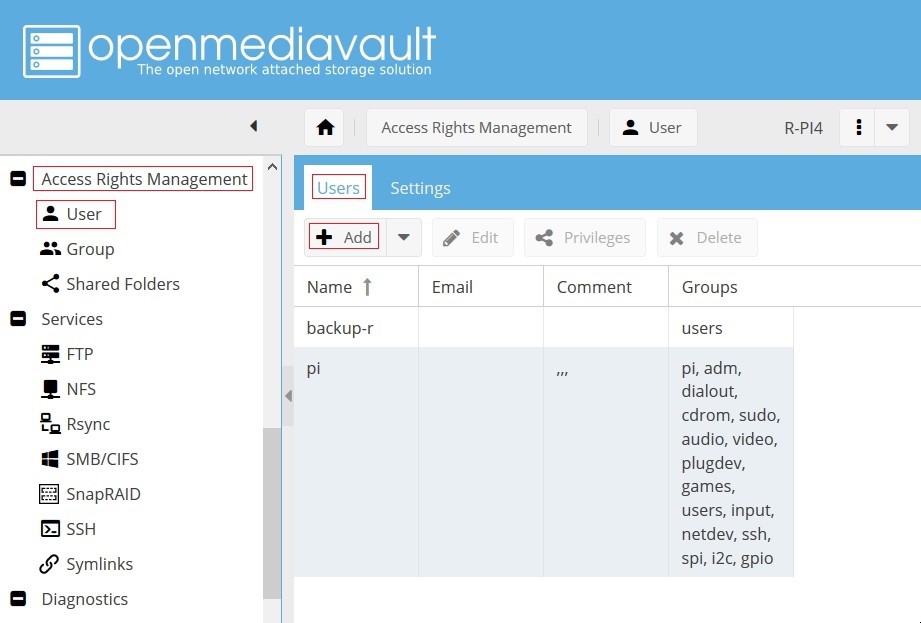Viewport: 921px width, 623px height.
Task: Select the NFS service icon
Action: point(49,389)
